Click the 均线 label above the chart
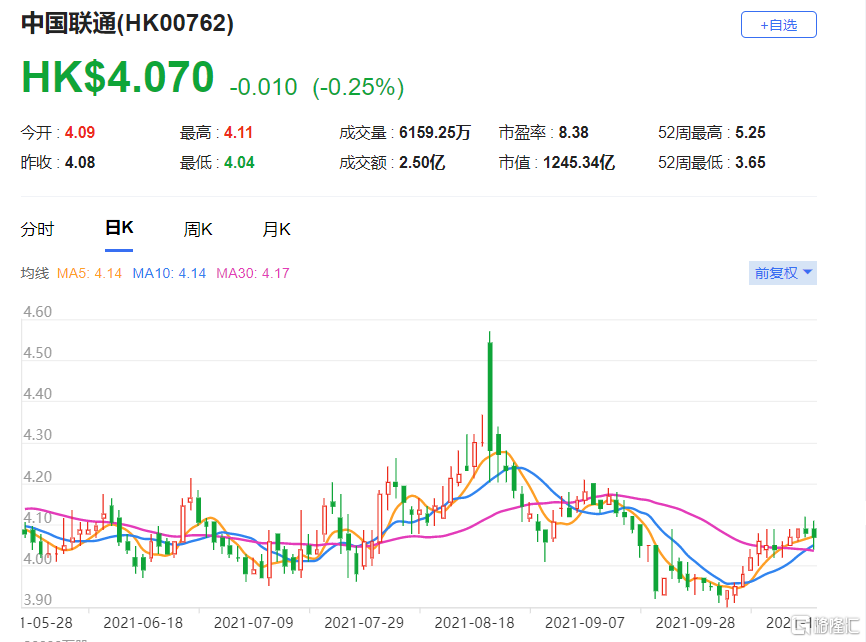The width and height of the screenshot is (866, 642). coord(35,273)
